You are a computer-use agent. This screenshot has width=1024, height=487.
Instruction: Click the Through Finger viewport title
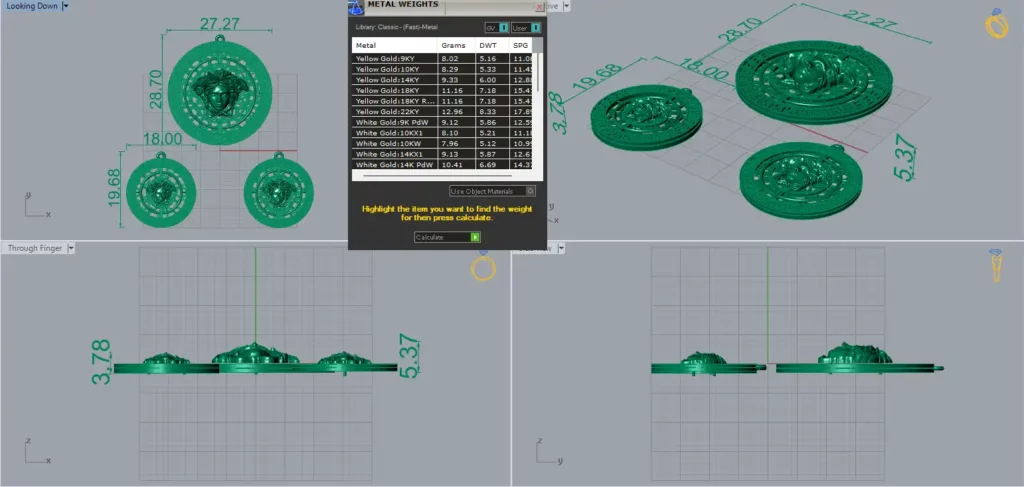tap(35, 248)
